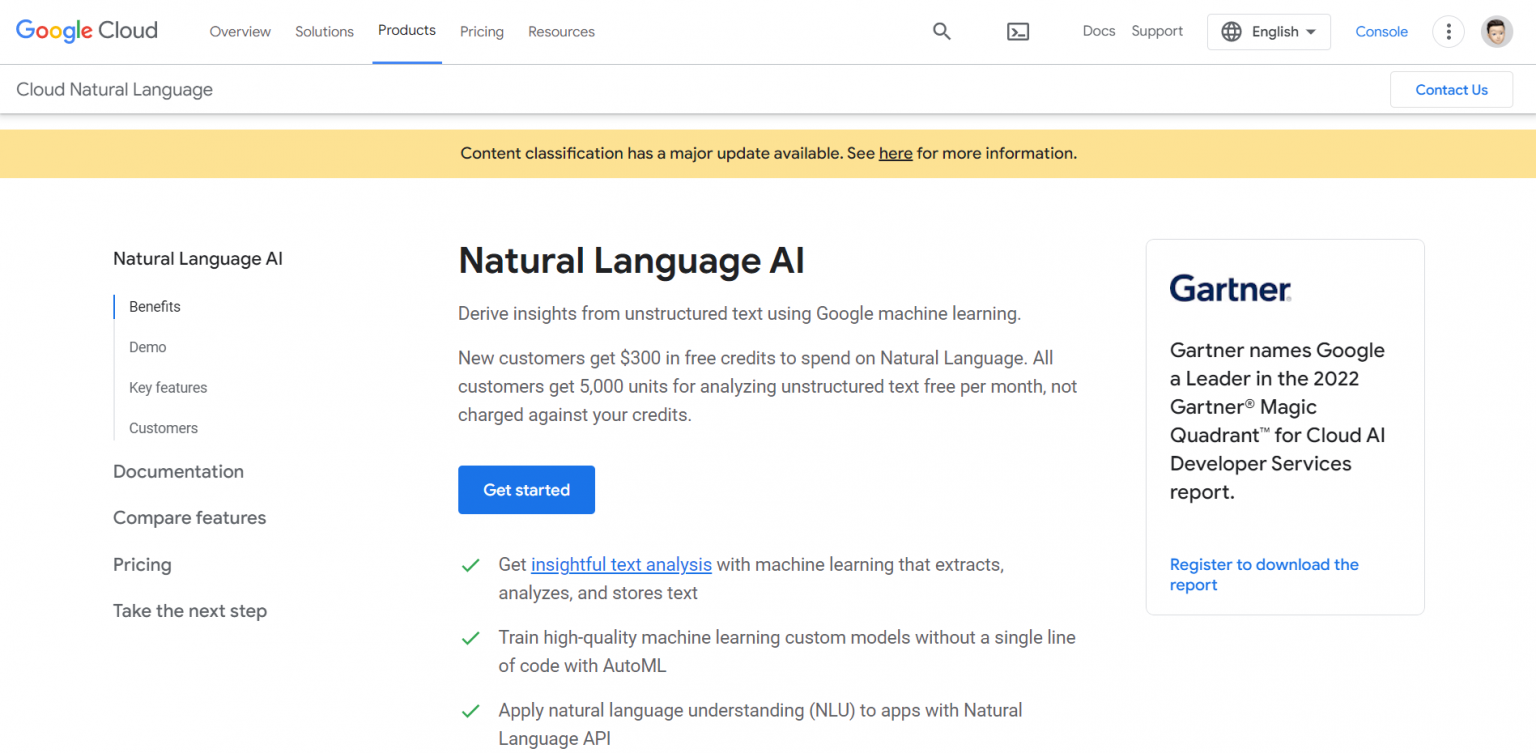The width and height of the screenshot is (1536, 753).
Task: Open the Console
Action: pos(1381,31)
